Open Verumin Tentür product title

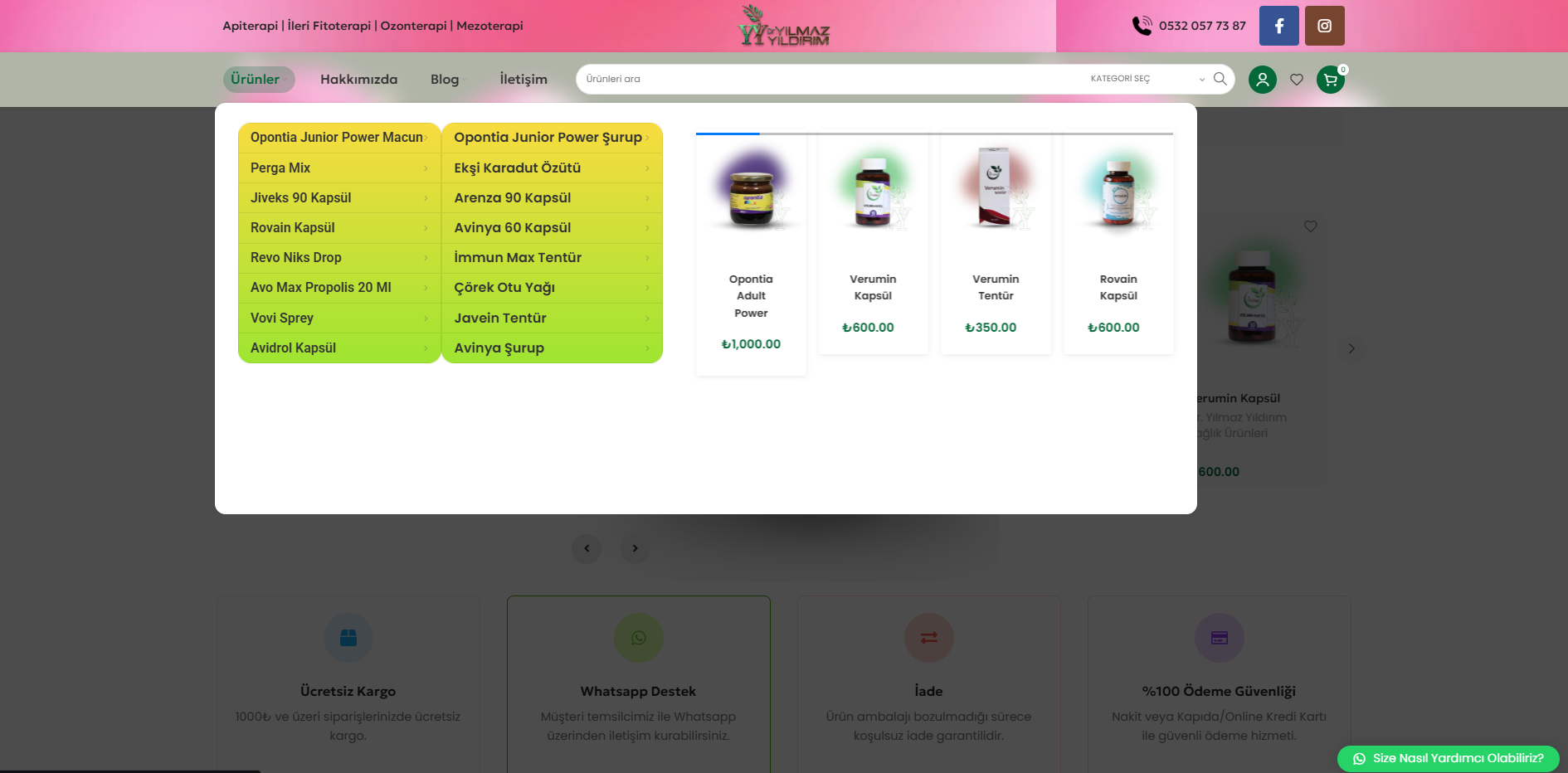click(996, 287)
